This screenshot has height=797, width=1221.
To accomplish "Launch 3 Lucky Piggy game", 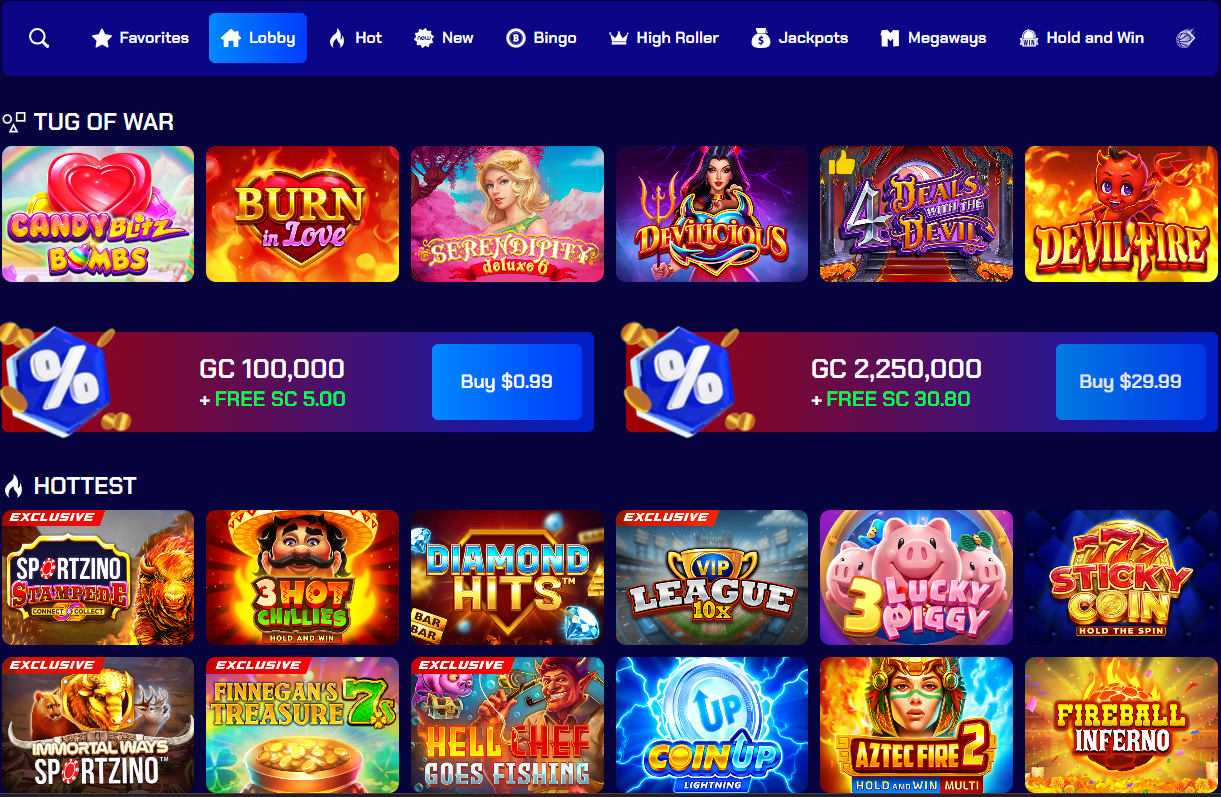I will [916, 578].
